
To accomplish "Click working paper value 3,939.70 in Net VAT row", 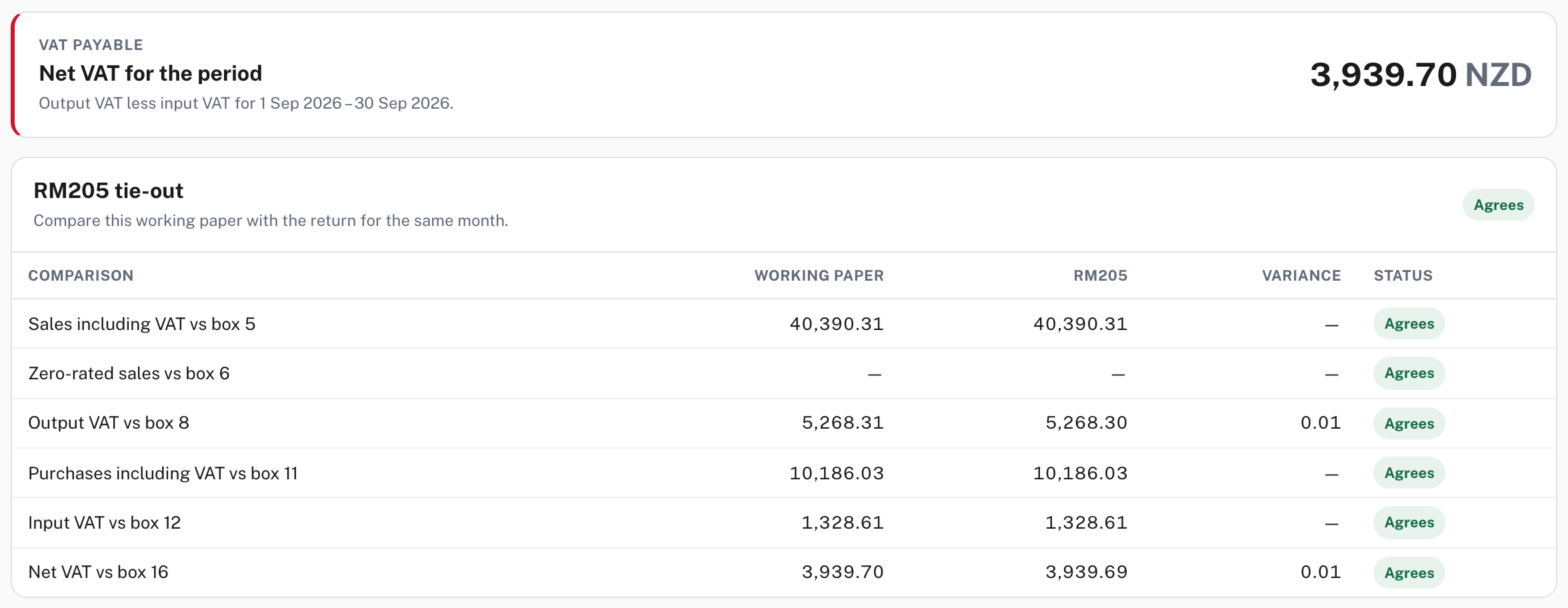I will (843, 572).
